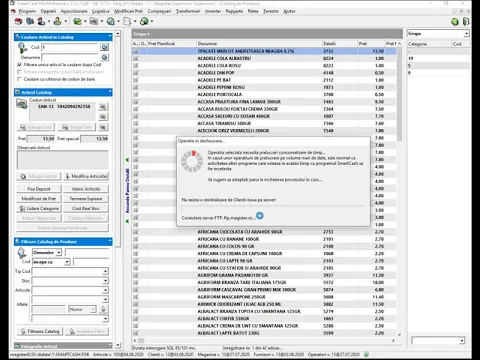Click the barcode icon next to the EAN 13 code
This screenshot has height=360, width=480.
[x=103, y=107]
